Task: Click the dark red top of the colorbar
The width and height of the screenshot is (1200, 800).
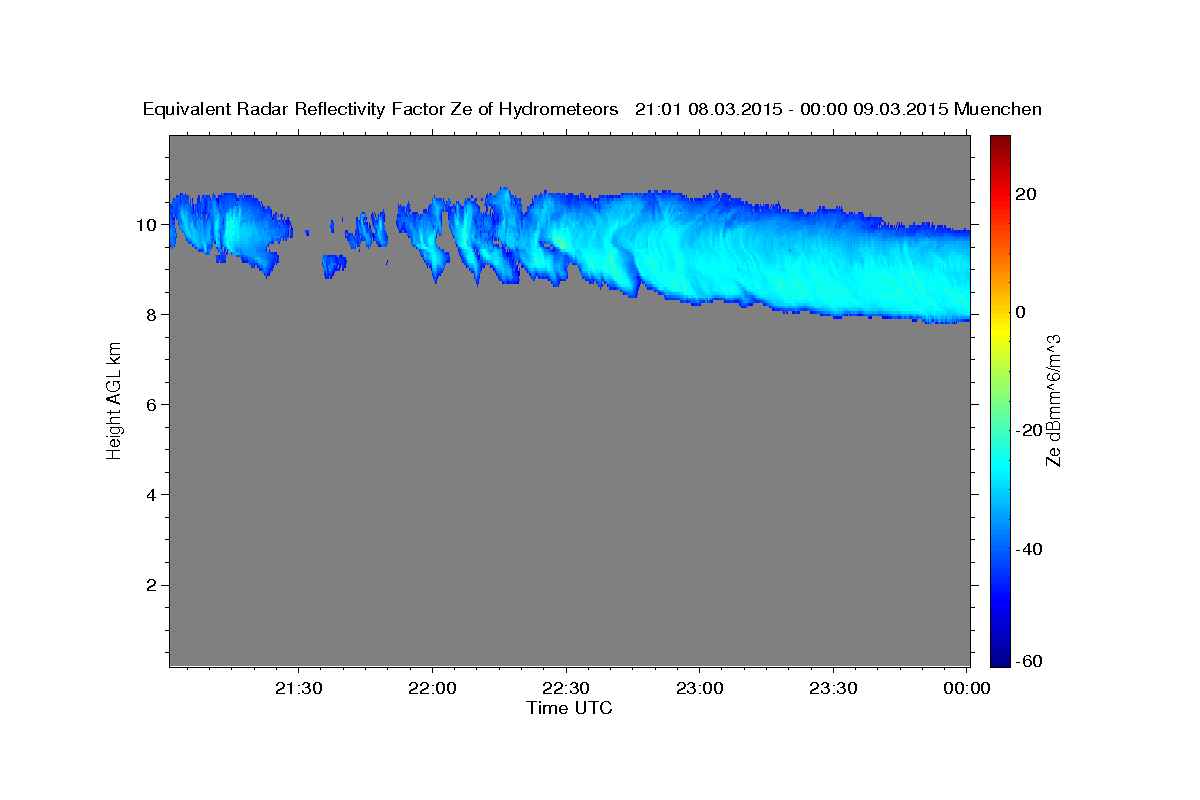Action: 1000,143
